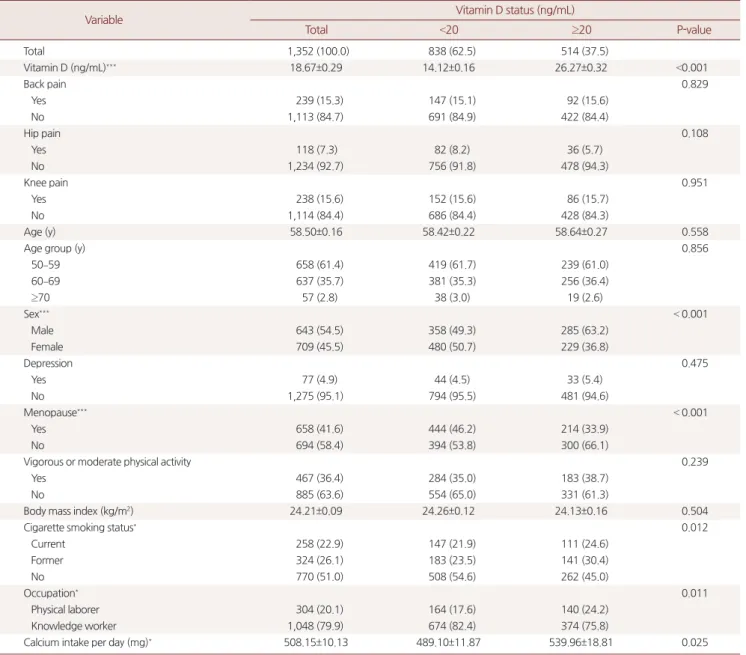
Task: Click the 'Male' row label
Action: pyautogui.click(x=42, y=330)
